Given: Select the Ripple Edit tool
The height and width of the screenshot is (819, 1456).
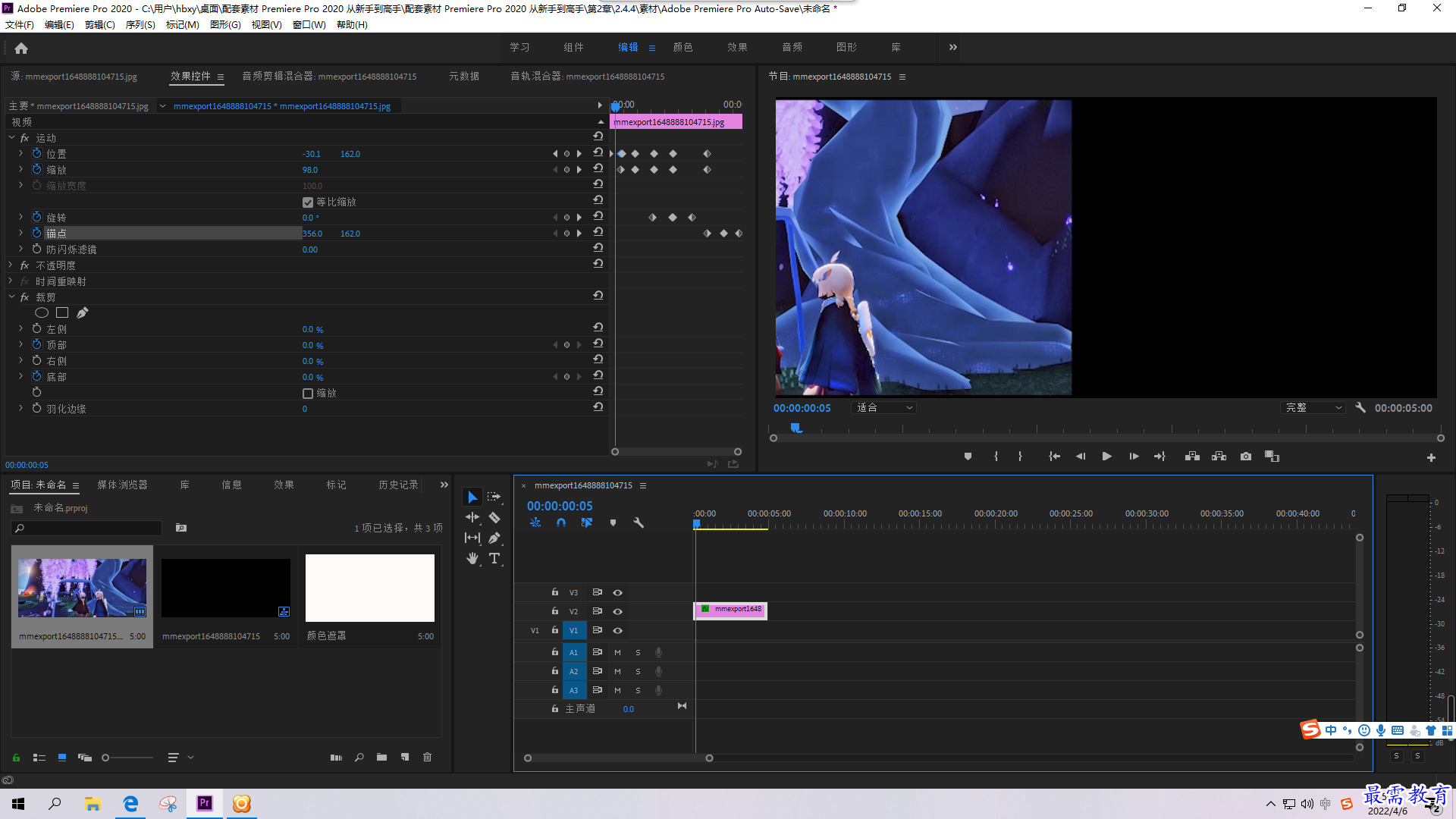Looking at the screenshot, I should pos(472,517).
